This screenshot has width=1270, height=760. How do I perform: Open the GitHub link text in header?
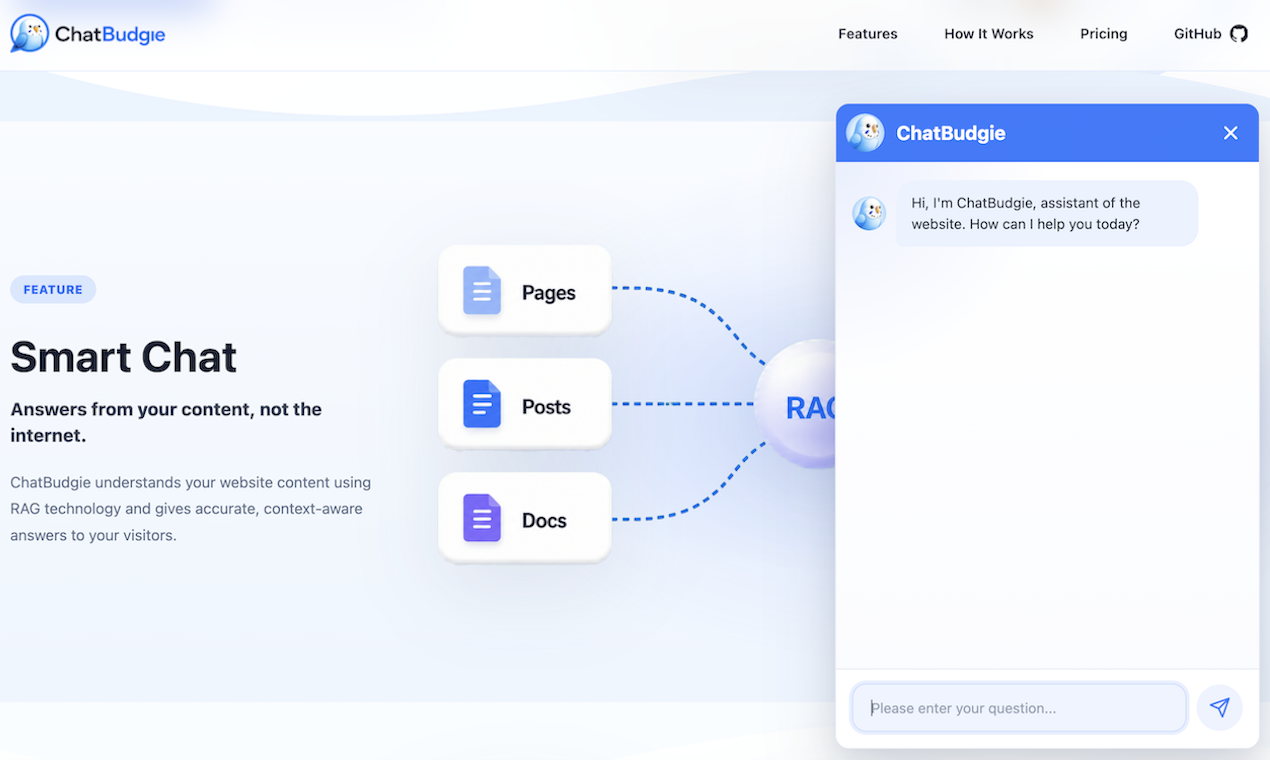coord(1197,34)
